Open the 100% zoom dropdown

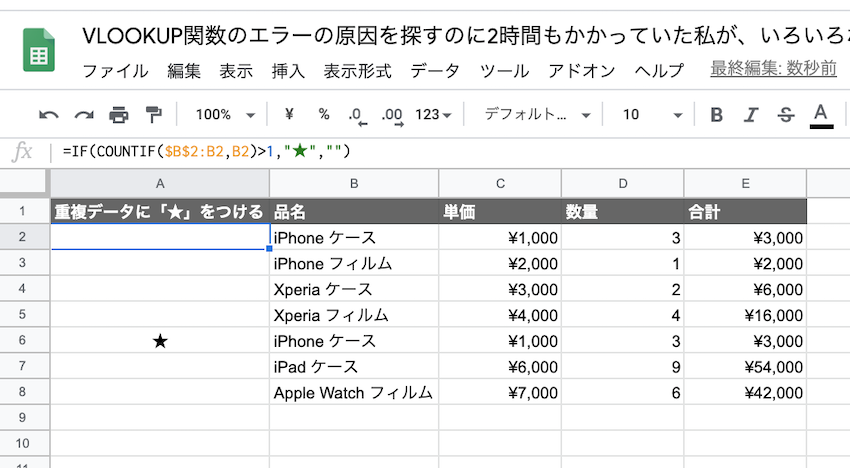pos(225,114)
